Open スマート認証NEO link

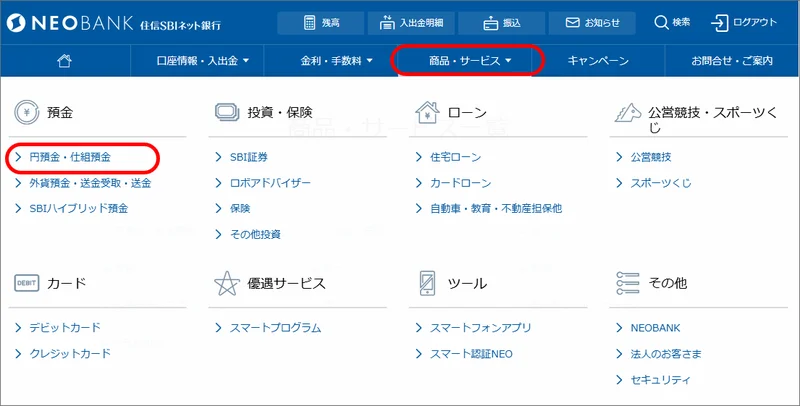pos(471,353)
